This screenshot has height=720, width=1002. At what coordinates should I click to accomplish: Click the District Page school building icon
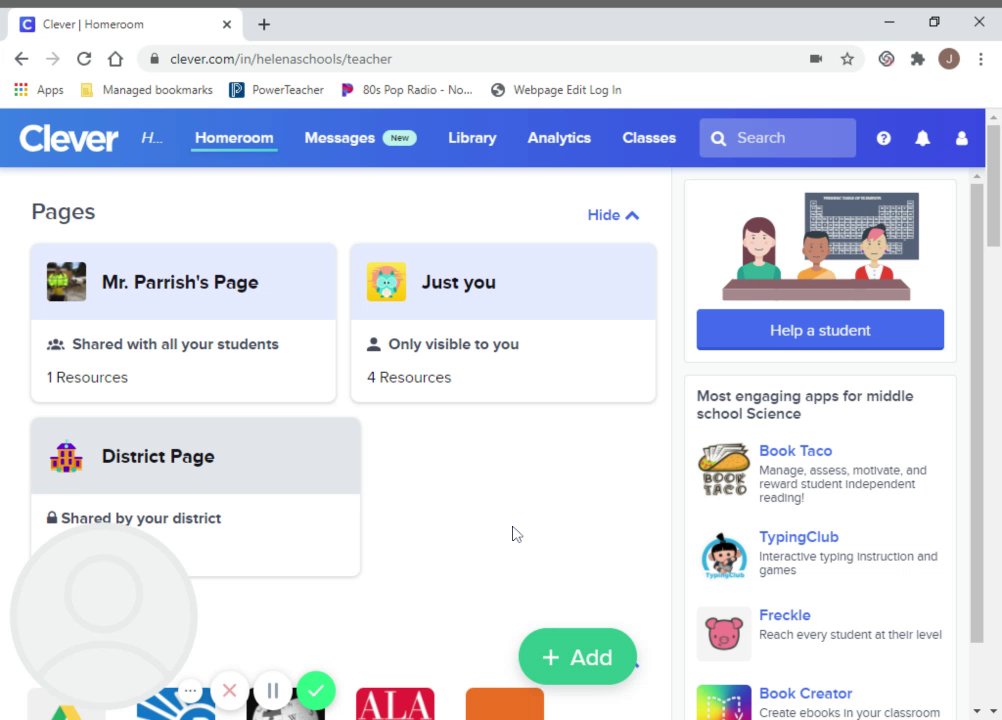(x=66, y=457)
